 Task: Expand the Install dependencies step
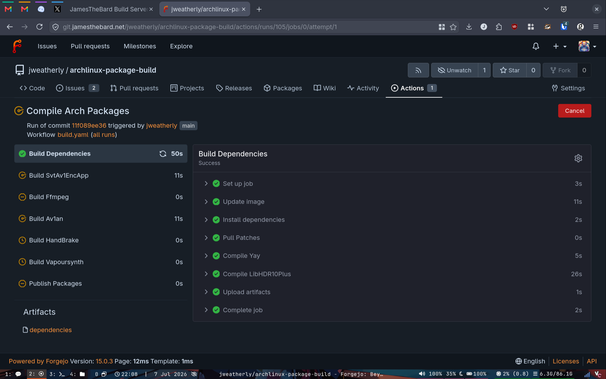click(x=392, y=220)
